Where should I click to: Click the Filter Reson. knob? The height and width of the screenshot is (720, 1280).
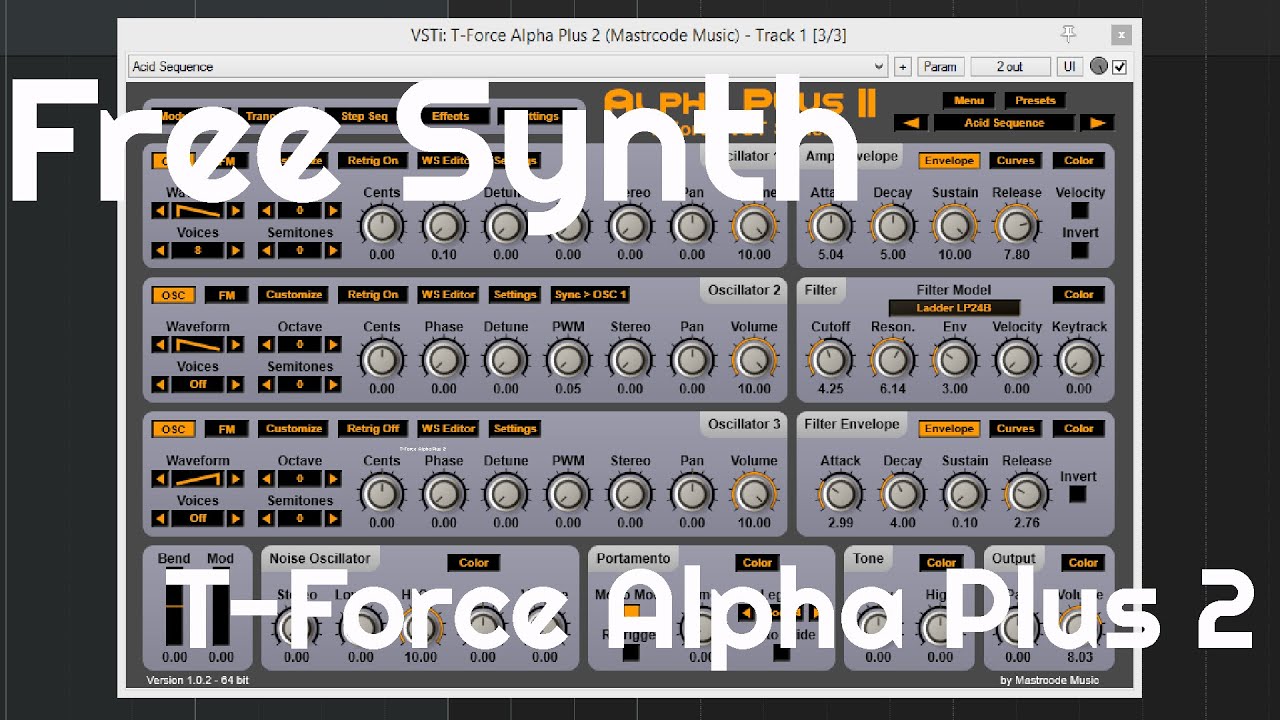(892, 359)
